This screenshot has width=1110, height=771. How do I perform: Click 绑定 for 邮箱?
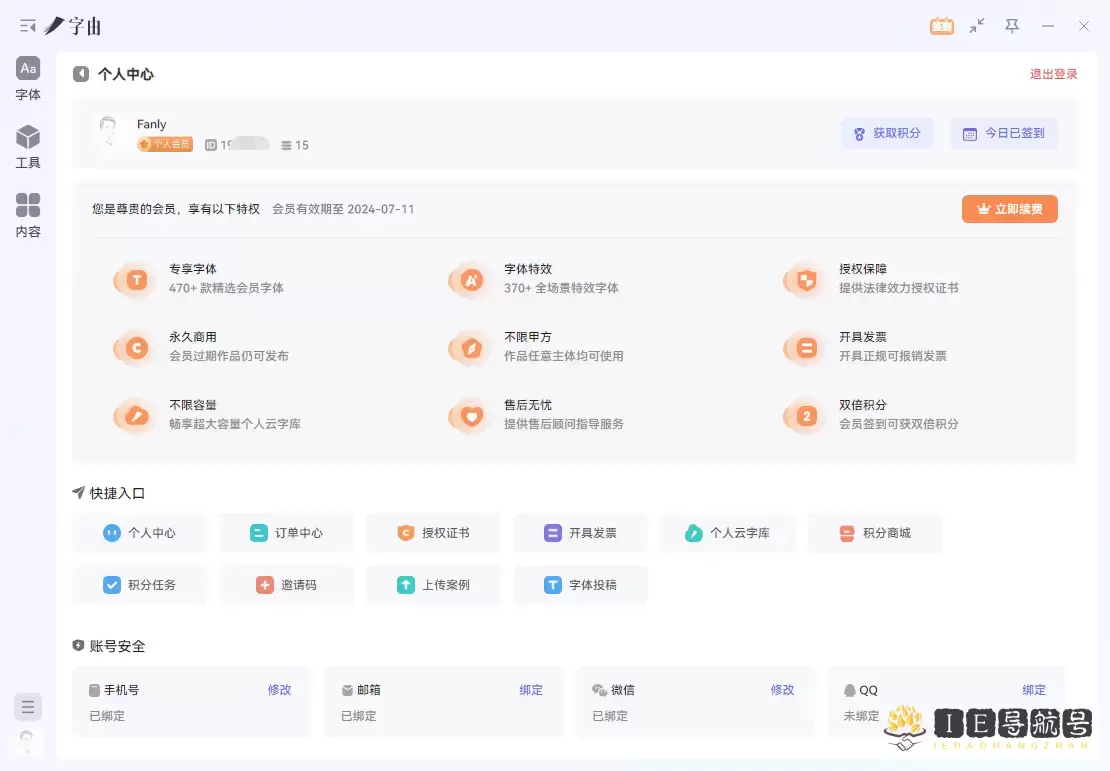click(531, 690)
